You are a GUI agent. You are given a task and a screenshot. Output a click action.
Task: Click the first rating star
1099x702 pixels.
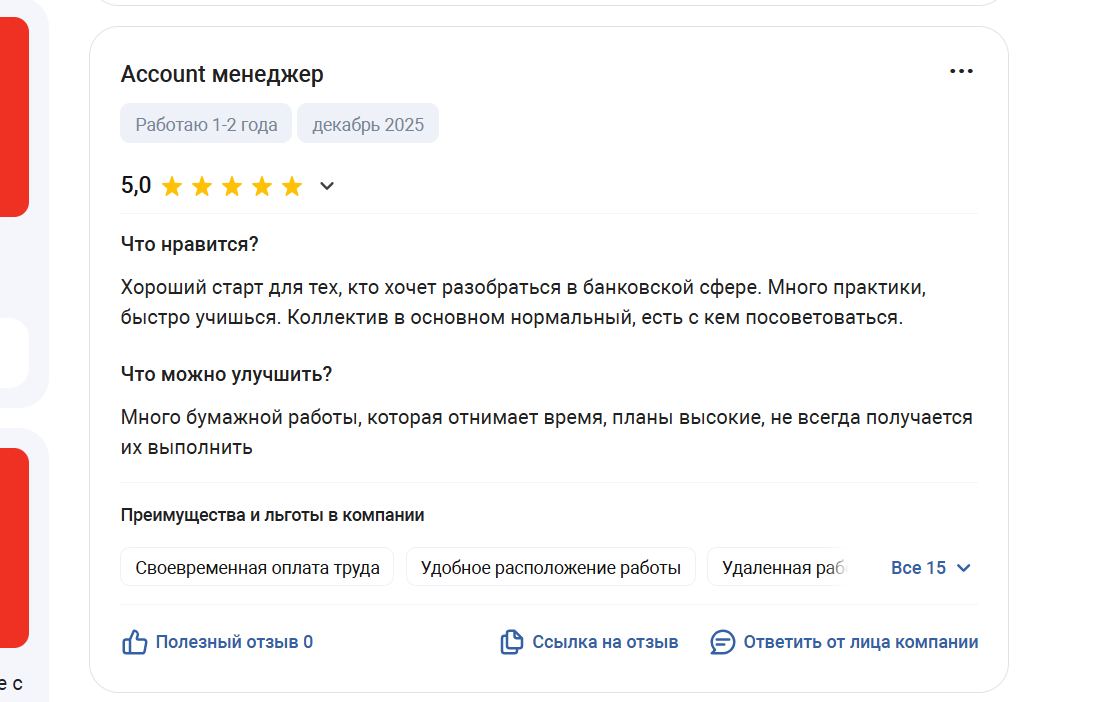pyautogui.click(x=172, y=187)
